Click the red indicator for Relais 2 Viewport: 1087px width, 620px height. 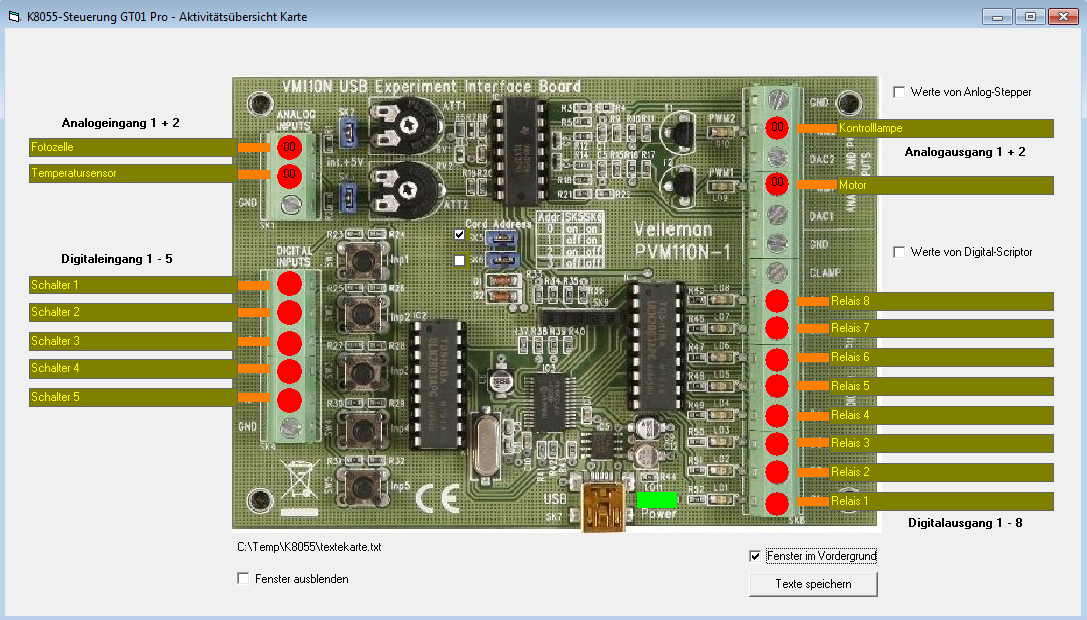point(777,472)
